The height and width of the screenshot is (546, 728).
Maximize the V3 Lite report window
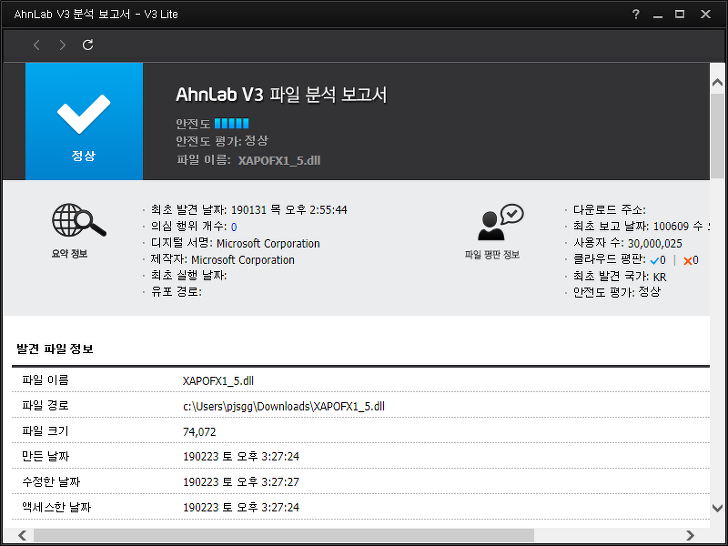point(680,14)
